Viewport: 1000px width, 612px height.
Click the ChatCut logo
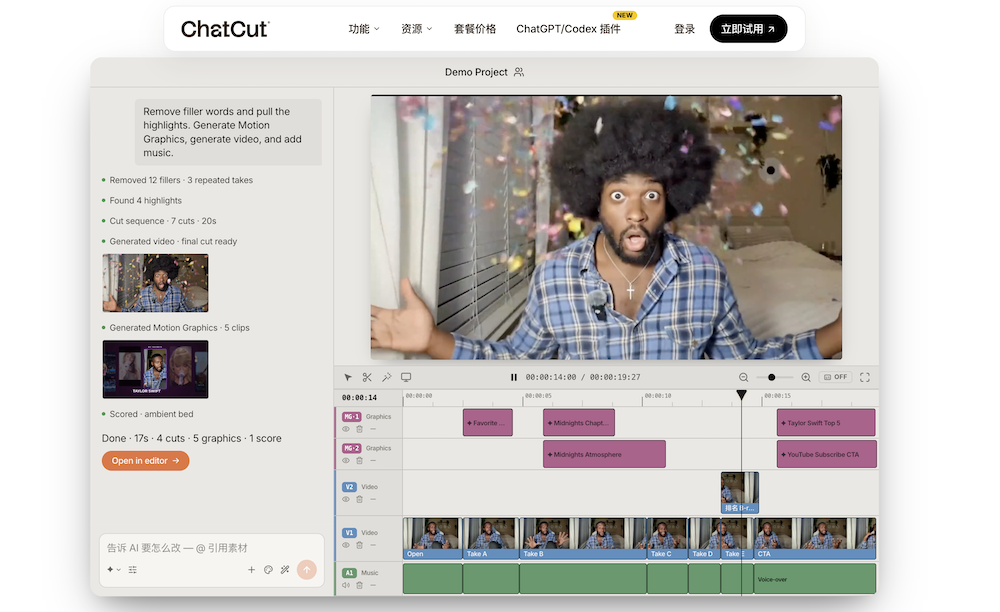coord(225,29)
